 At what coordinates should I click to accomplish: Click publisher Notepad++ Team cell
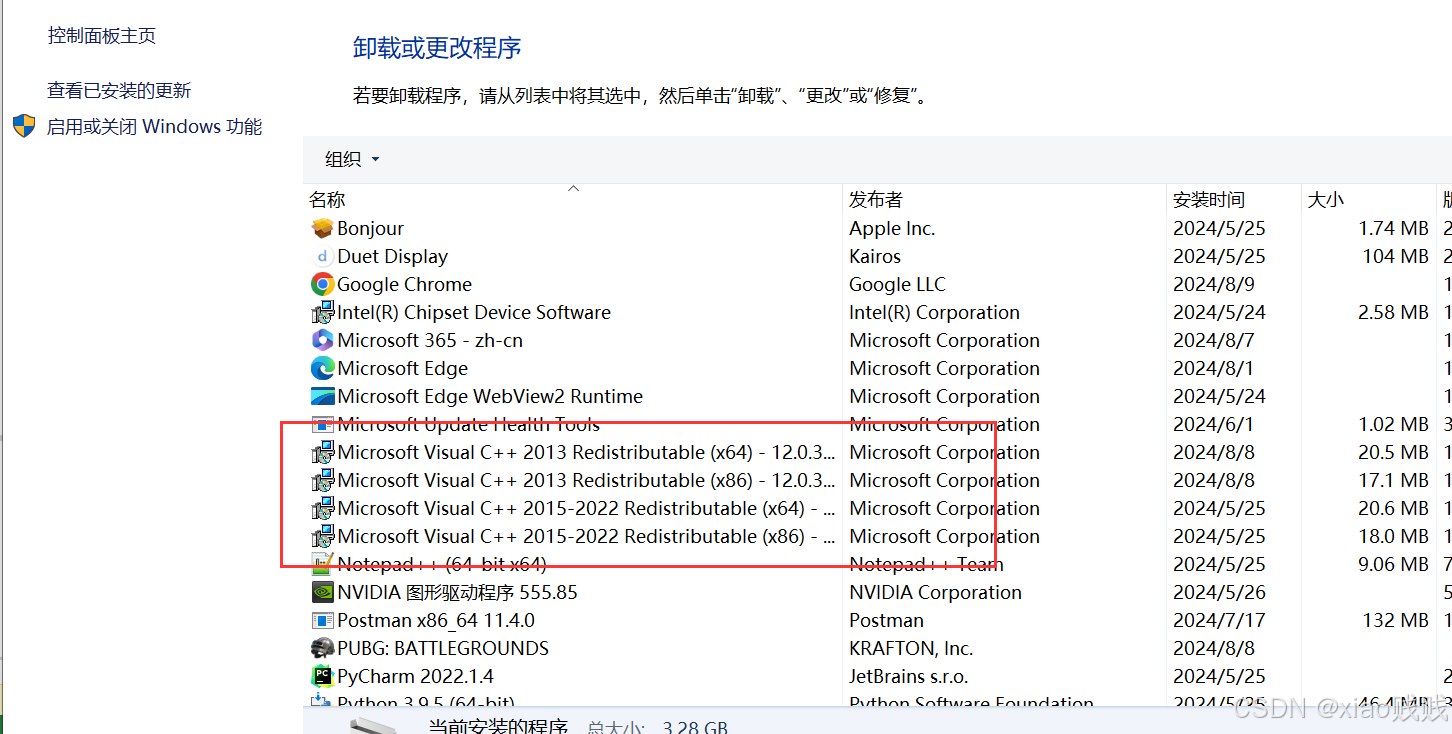pos(926,565)
